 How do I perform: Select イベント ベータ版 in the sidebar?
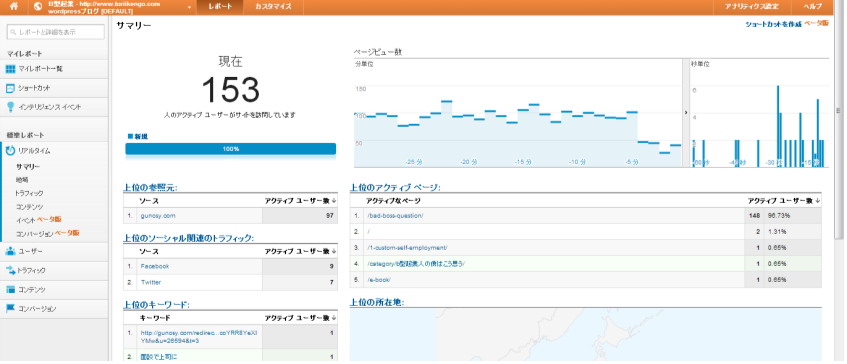tap(38, 219)
